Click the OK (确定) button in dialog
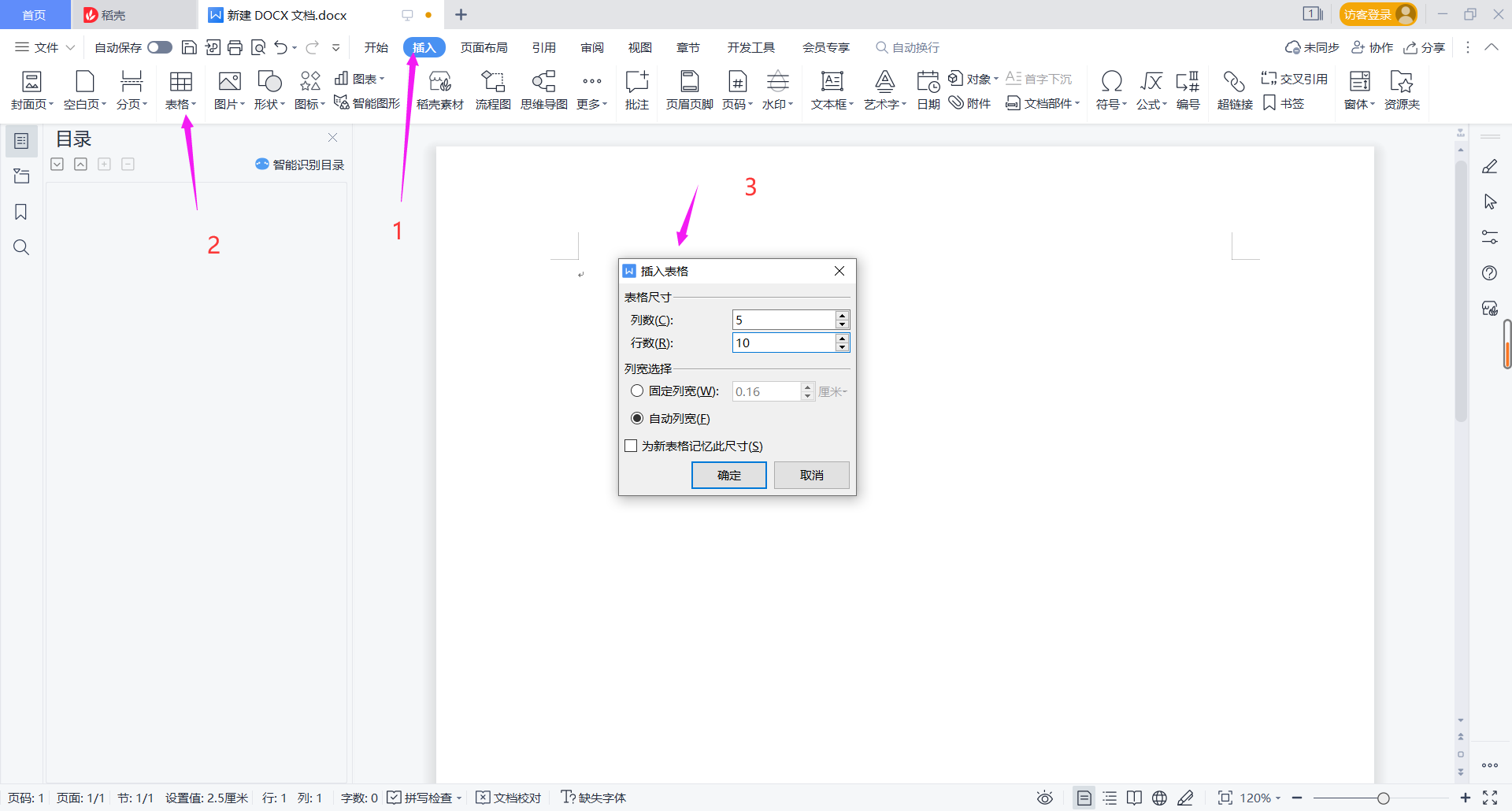Screen dimensions: 1512x811 point(729,475)
